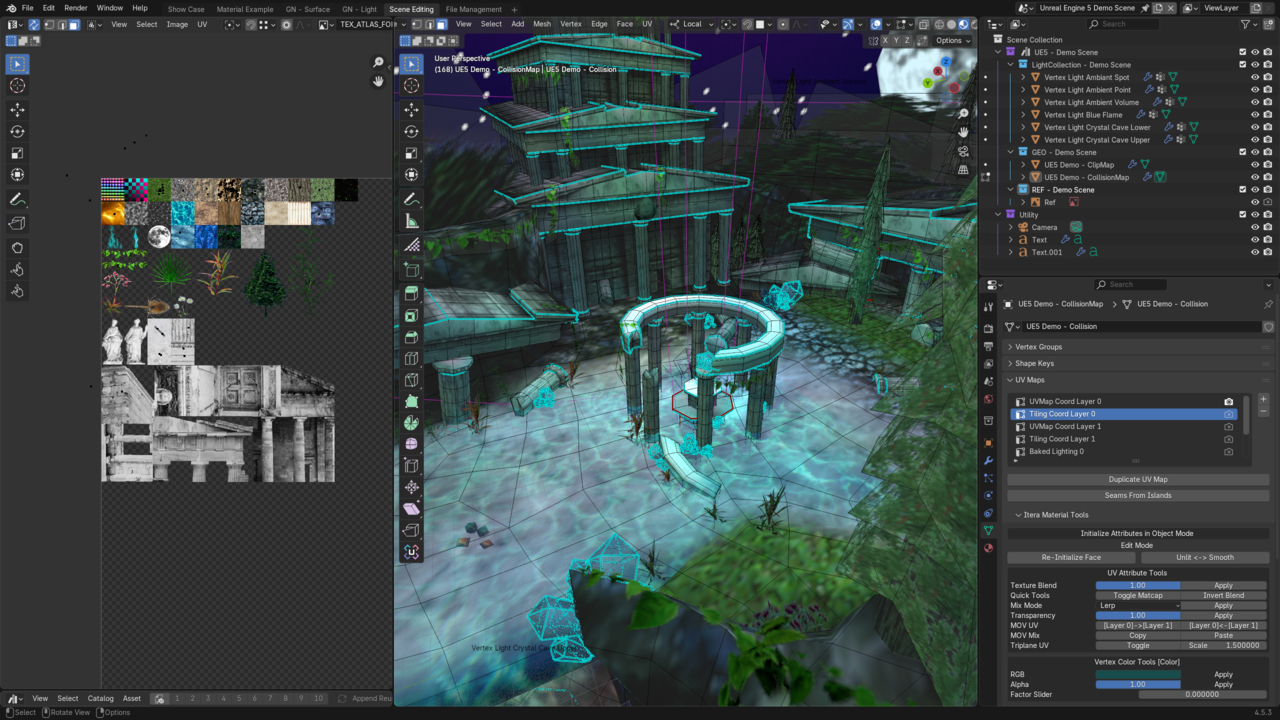Toggle visibility of UE5 Demo - ClipMap
Viewport: 1280px width, 720px height.
click(x=1255, y=165)
